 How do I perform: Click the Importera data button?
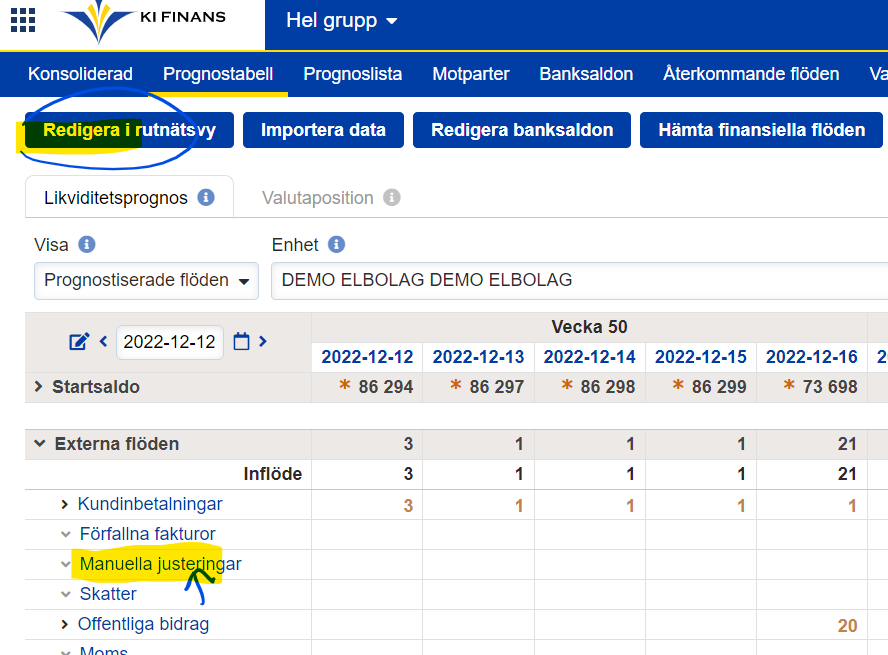coord(323,130)
